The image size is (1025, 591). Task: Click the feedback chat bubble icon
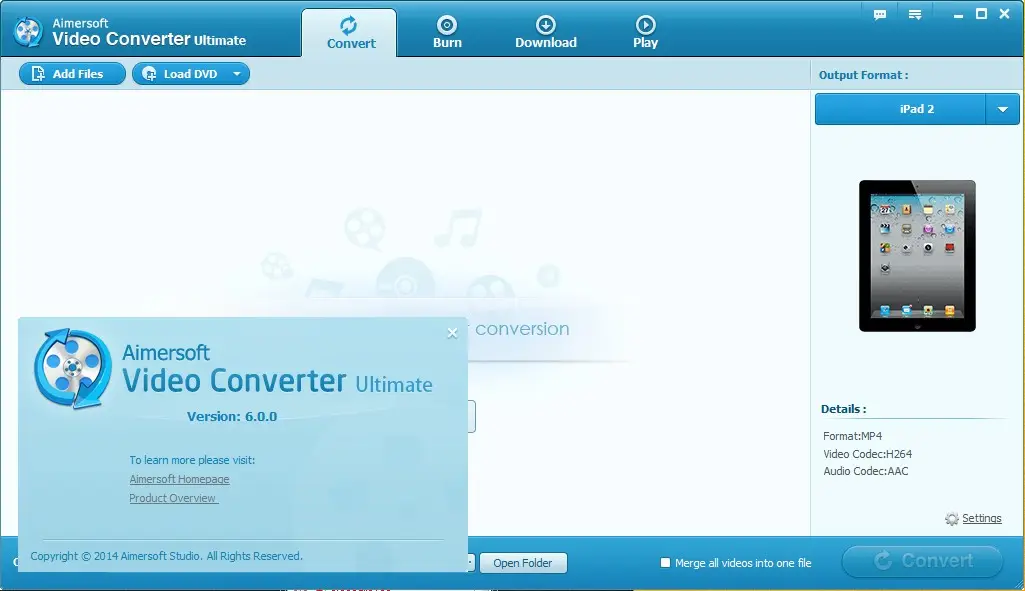880,14
